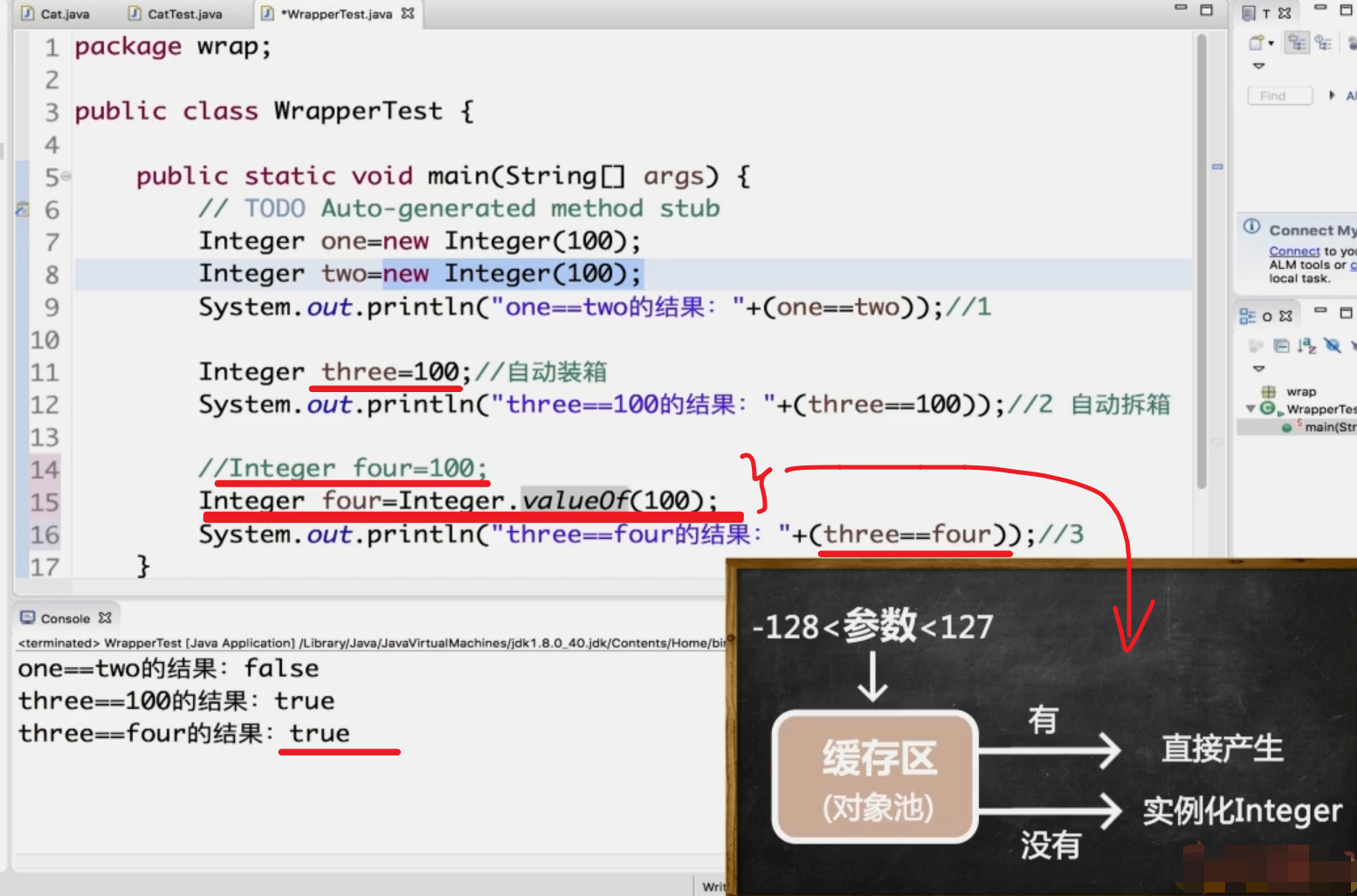Open the Task List view menu triangle

click(1258, 65)
